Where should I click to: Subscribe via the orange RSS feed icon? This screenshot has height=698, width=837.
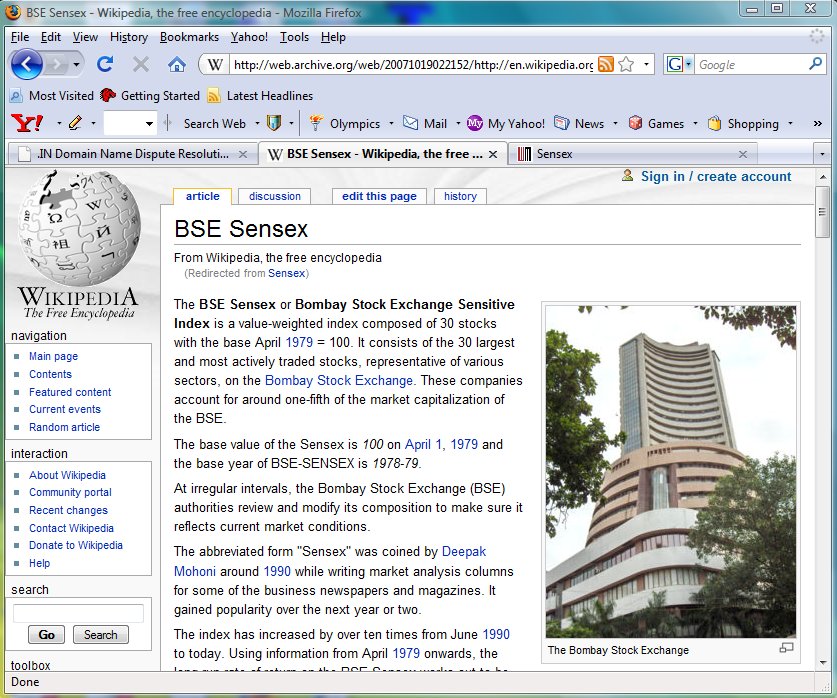pyautogui.click(x=605, y=65)
